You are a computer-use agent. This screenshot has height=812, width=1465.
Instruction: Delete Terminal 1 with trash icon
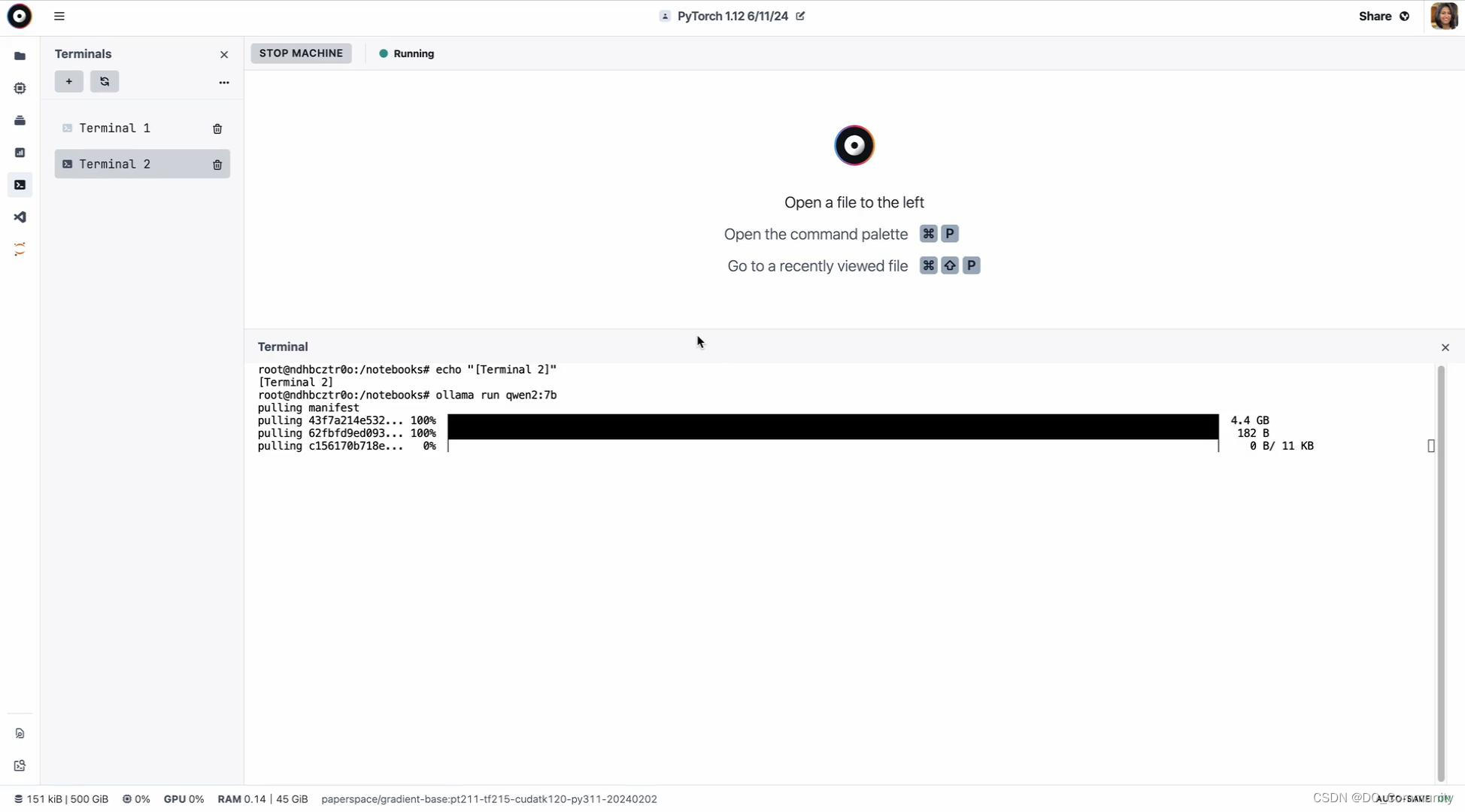(217, 129)
